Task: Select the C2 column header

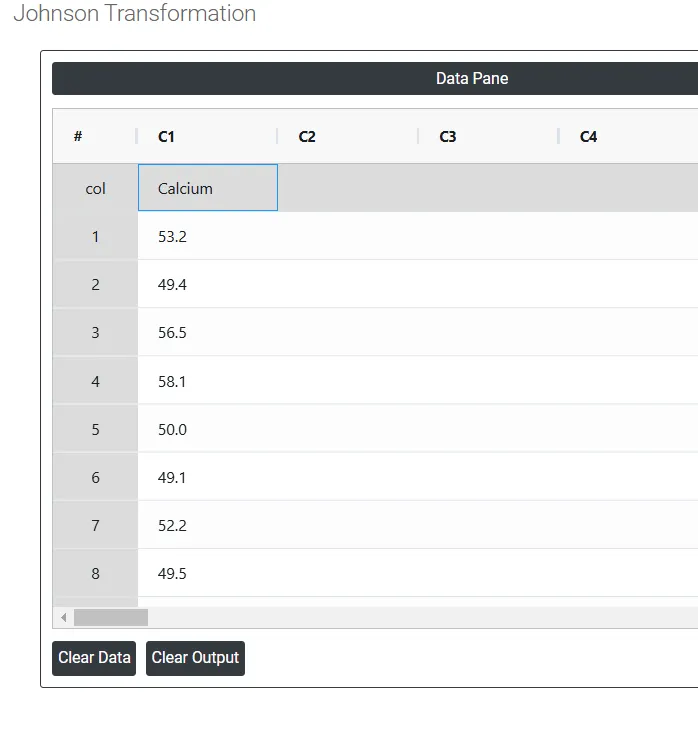Action: [348, 136]
